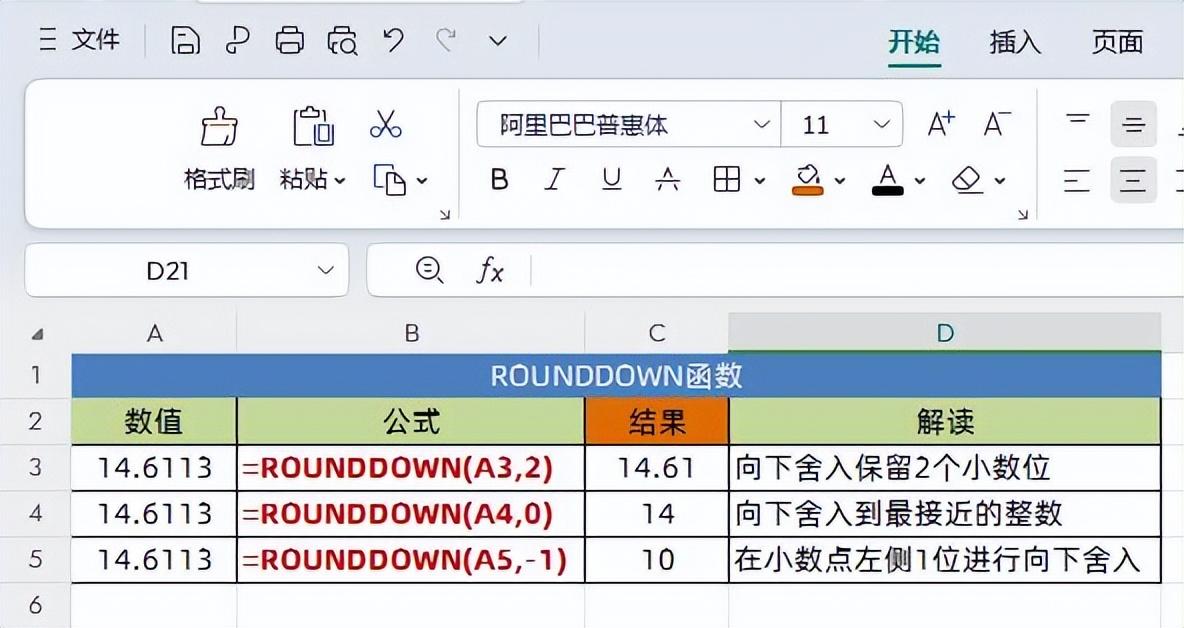The height and width of the screenshot is (628, 1184).
Task: Open the Borders dropdown arrow
Action: tap(760, 180)
